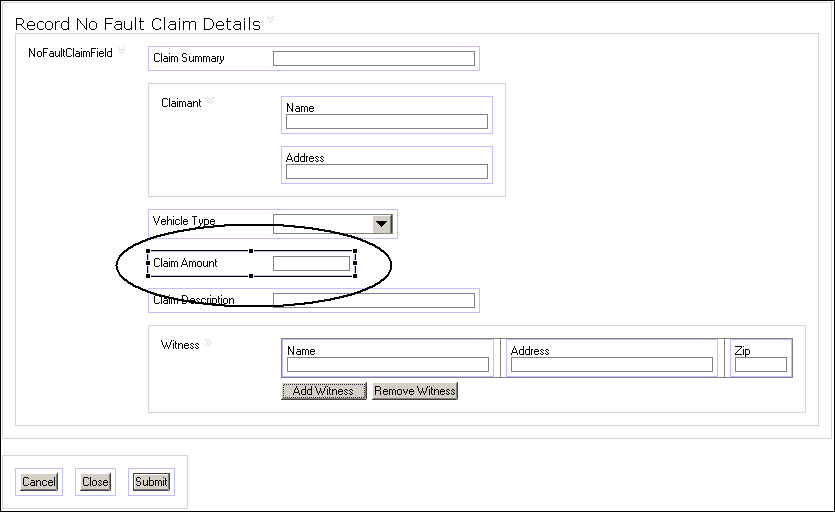Screen dimensions: 835x512
Task: Collapse the Record No Fault Claim Details section
Action: pos(271,20)
